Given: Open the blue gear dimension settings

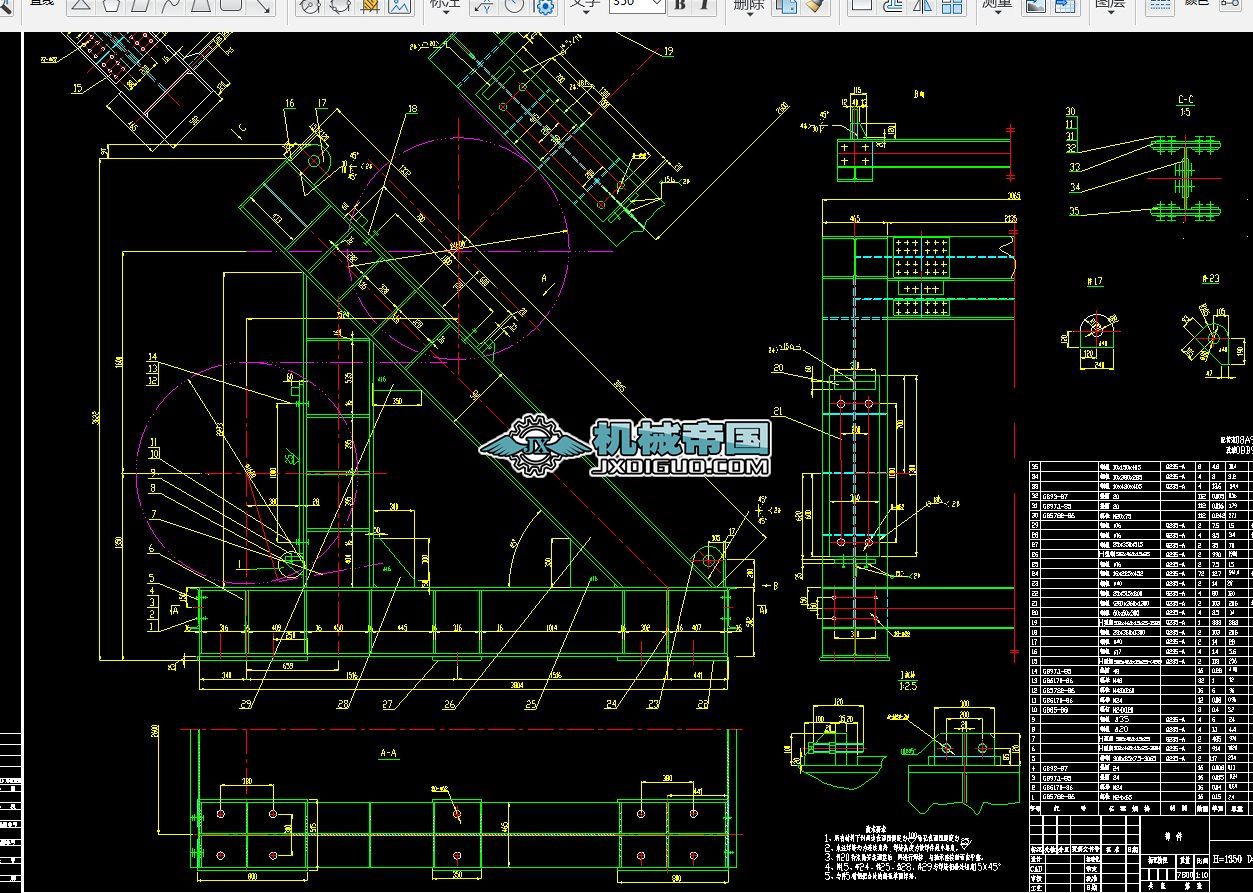Looking at the screenshot, I should (545, 6).
